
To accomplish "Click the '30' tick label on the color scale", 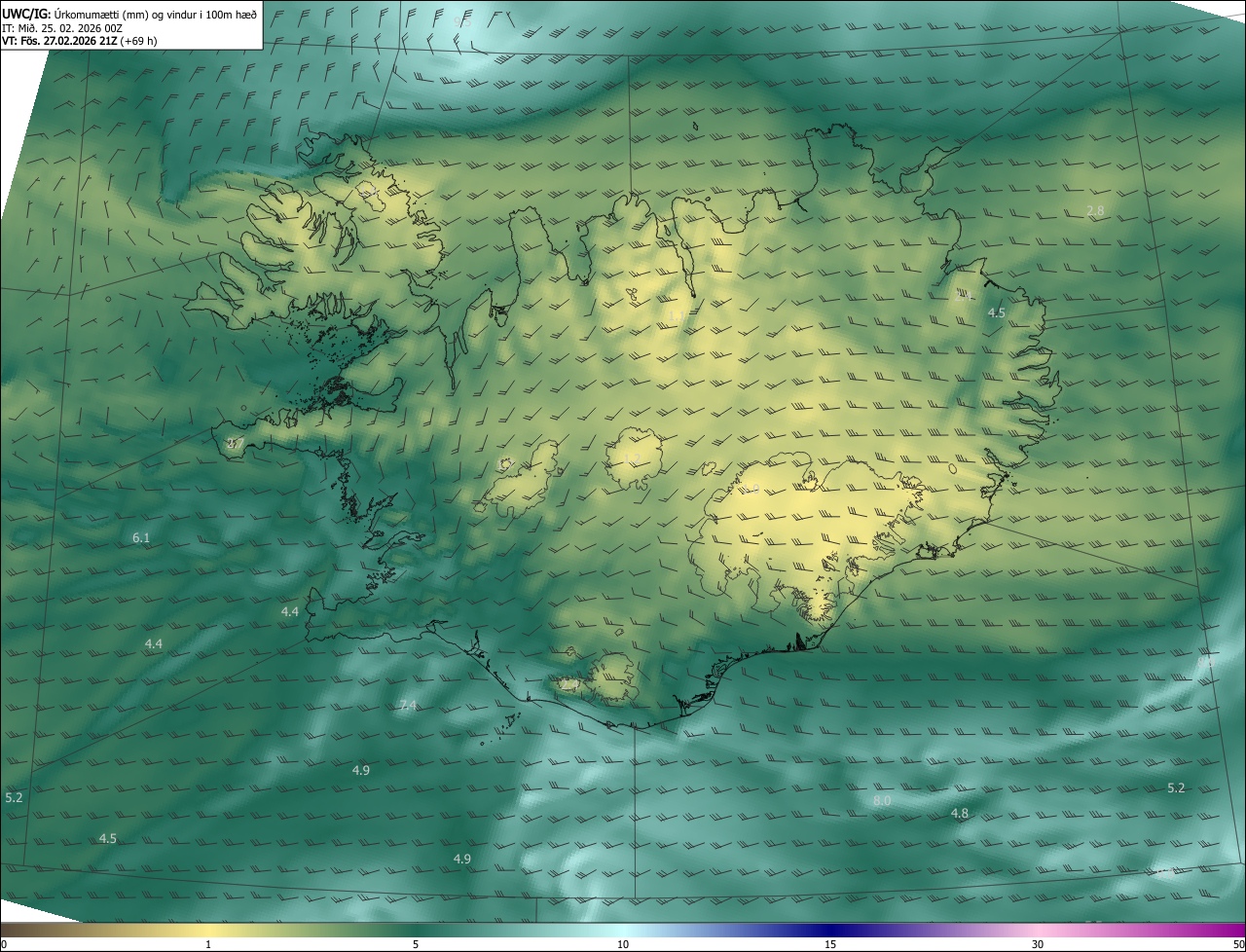I will pos(1038,945).
